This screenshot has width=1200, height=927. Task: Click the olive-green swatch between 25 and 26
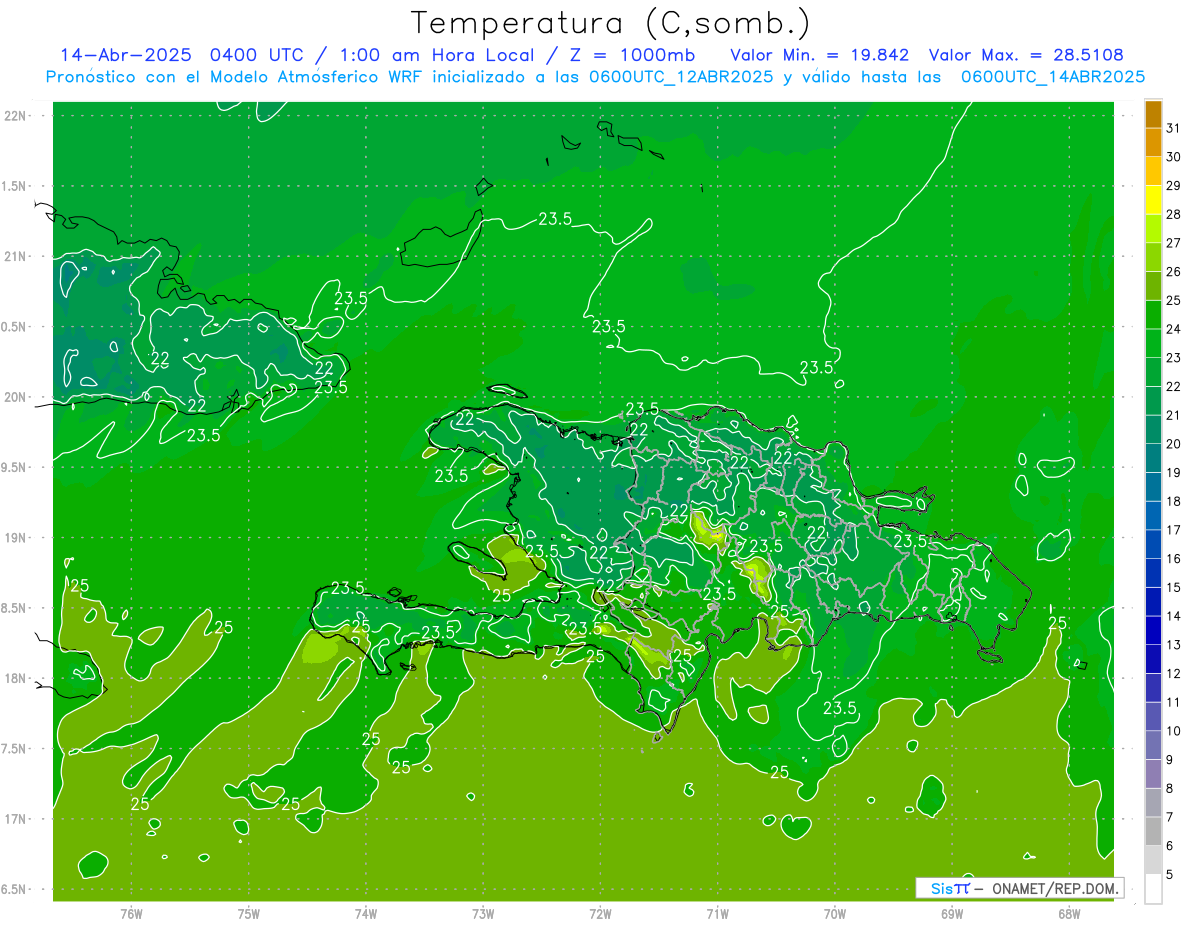pos(1153,285)
